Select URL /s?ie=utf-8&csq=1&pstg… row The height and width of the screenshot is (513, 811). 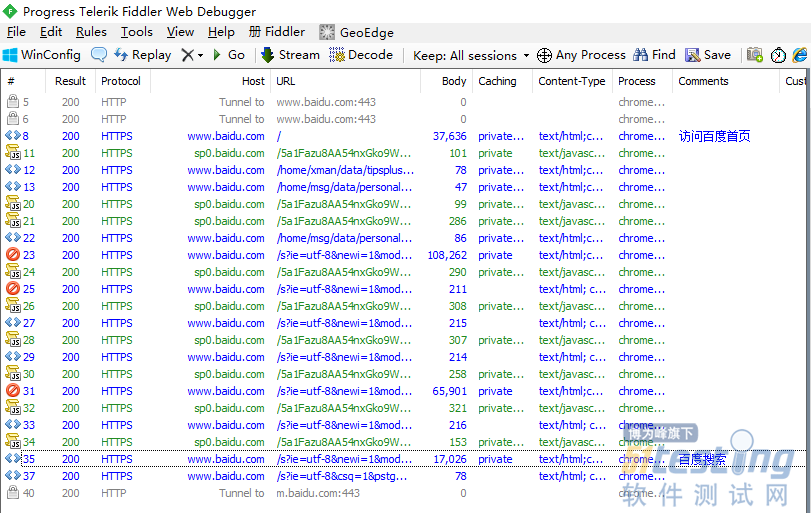pos(342,476)
